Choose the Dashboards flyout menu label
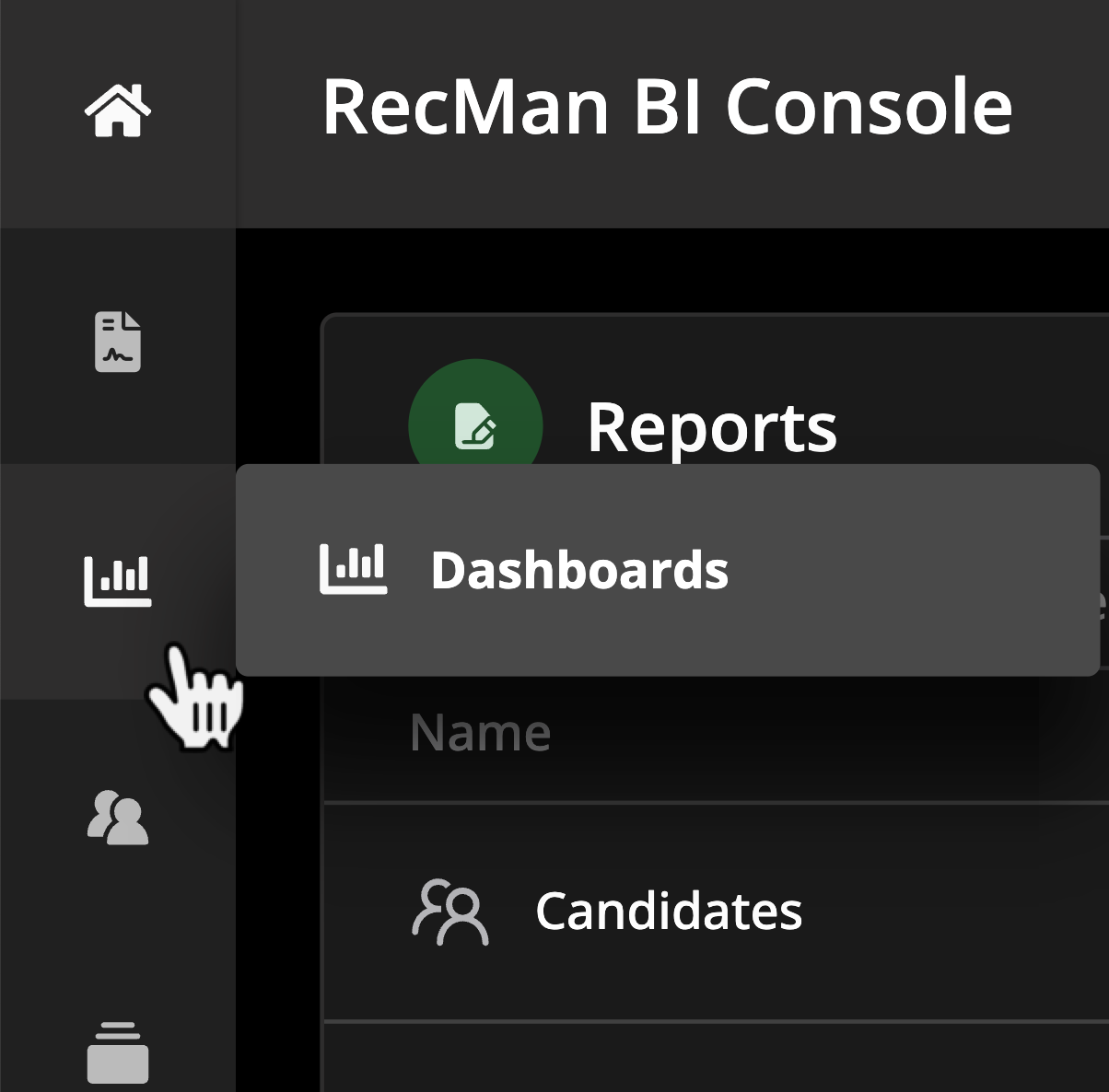 coord(579,570)
